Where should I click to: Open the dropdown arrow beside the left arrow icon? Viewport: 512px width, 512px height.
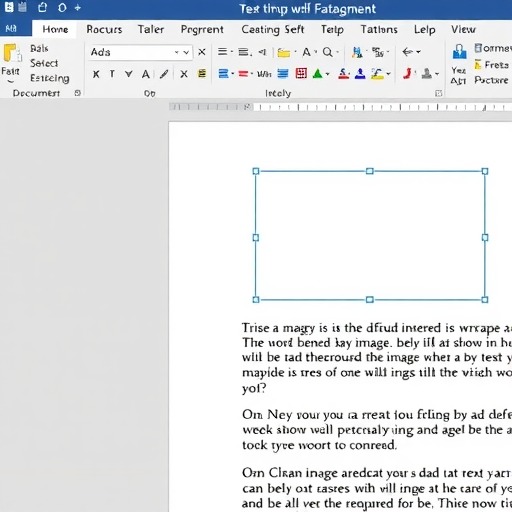(x=418, y=52)
